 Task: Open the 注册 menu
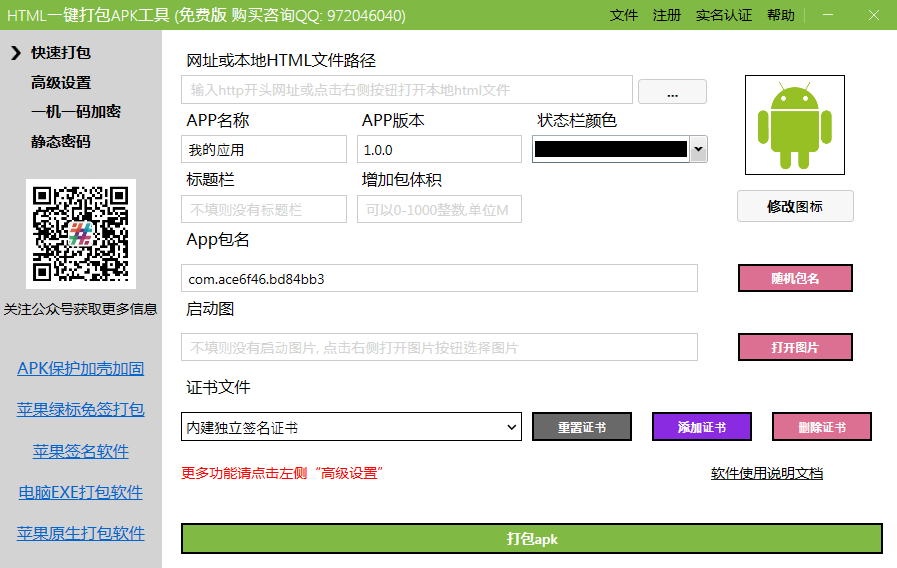point(667,15)
